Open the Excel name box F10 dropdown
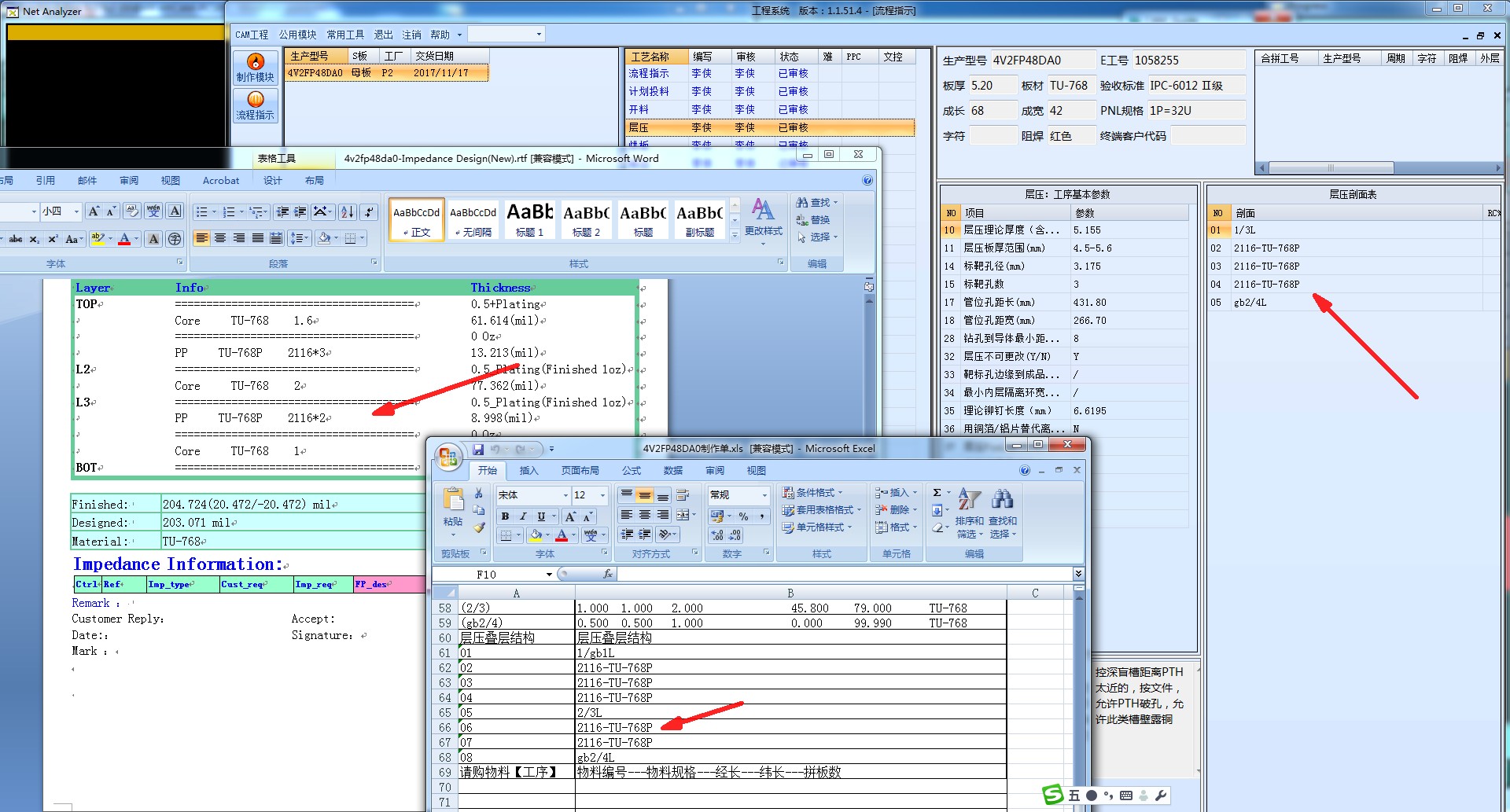The height and width of the screenshot is (812, 1510). tap(549, 575)
